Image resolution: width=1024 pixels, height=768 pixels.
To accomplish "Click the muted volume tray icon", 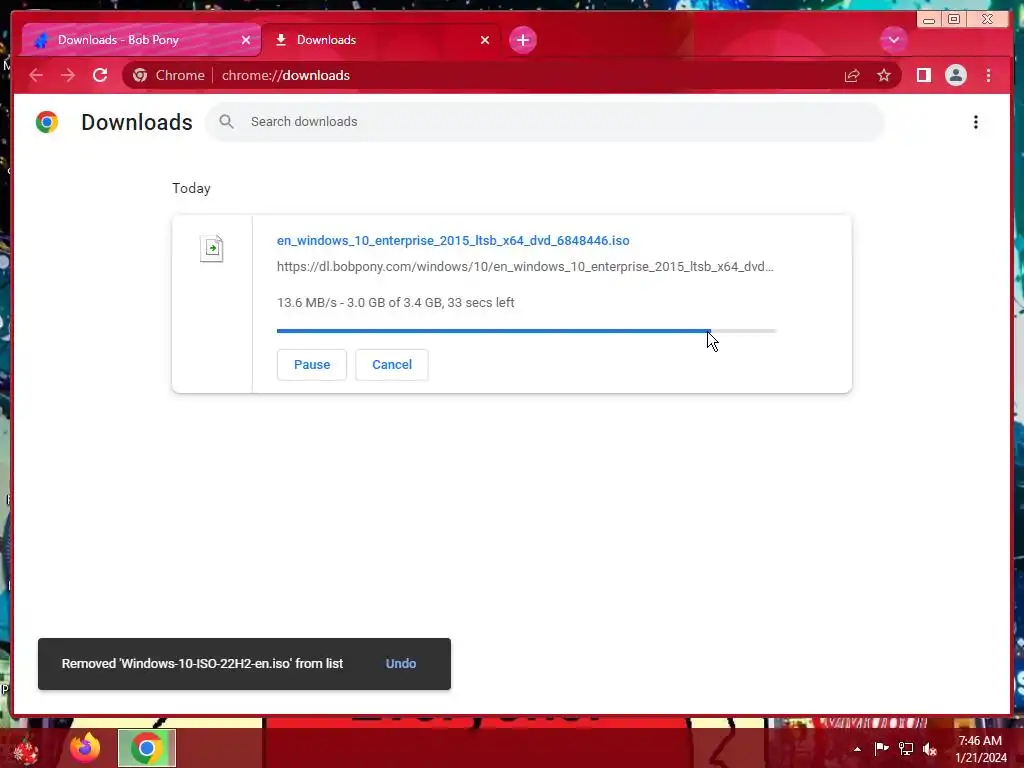I will pyautogui.click(x=930, y=749).
